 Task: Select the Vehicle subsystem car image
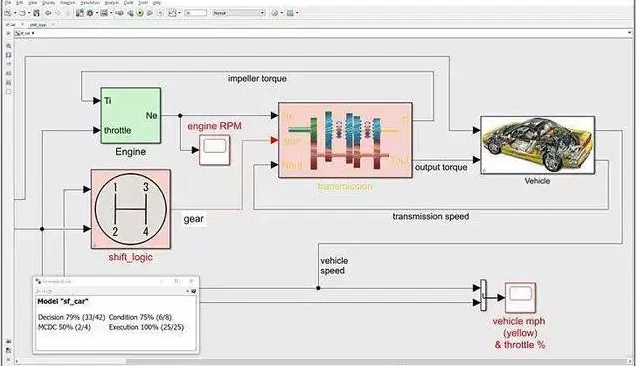[x=537, y=145]
